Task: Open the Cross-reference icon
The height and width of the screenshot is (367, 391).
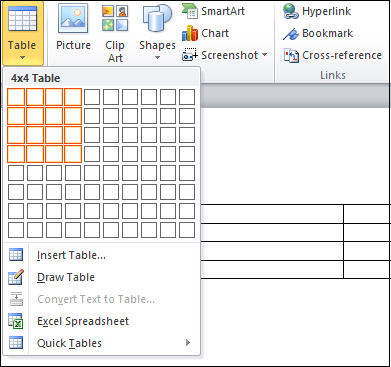Action: [291, 56]
